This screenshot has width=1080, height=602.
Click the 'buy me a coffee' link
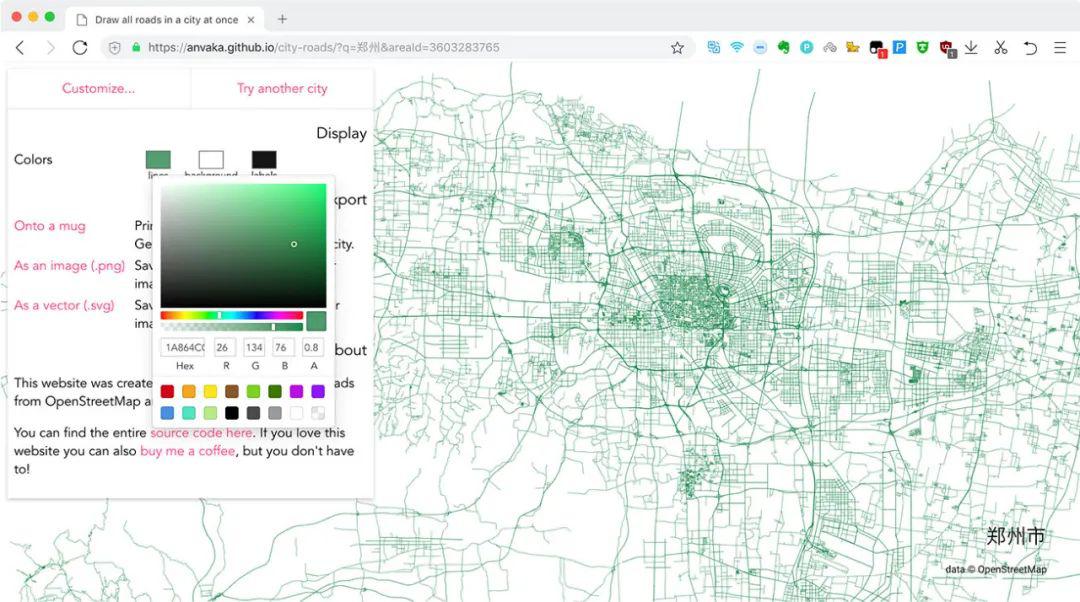[x=188, y=451]
